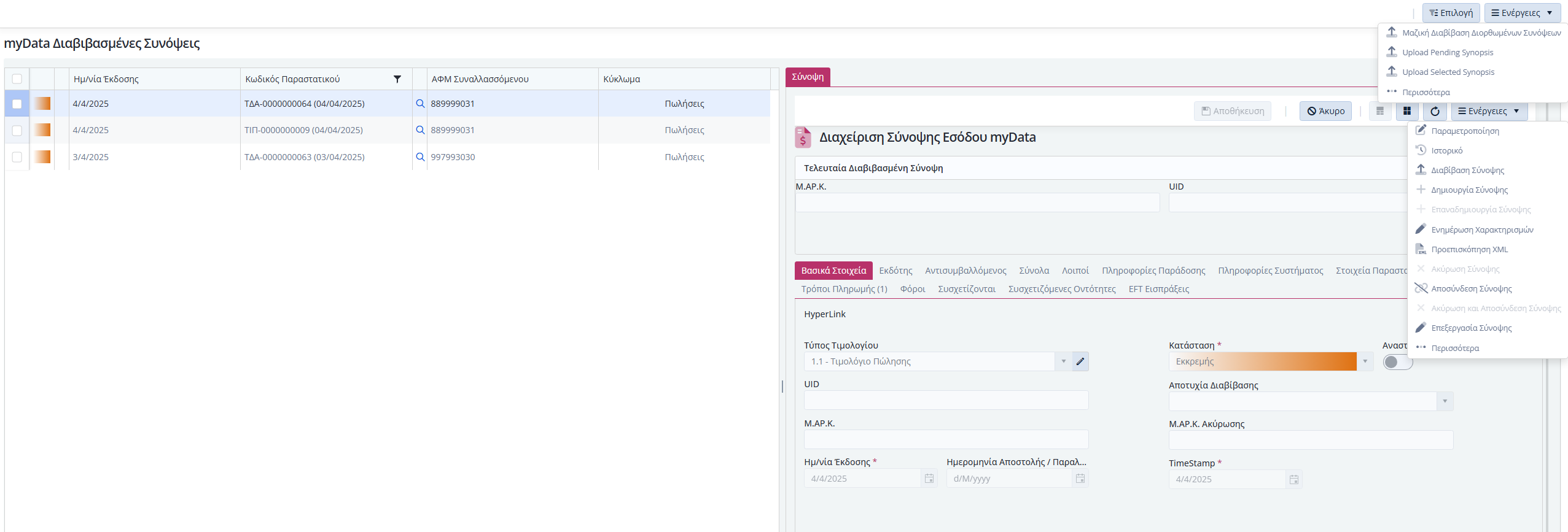Screen dimensions: 1568x532
Task: Check the row ΤΔΑ-0000000063 checkbox
Action: [17, 157]
